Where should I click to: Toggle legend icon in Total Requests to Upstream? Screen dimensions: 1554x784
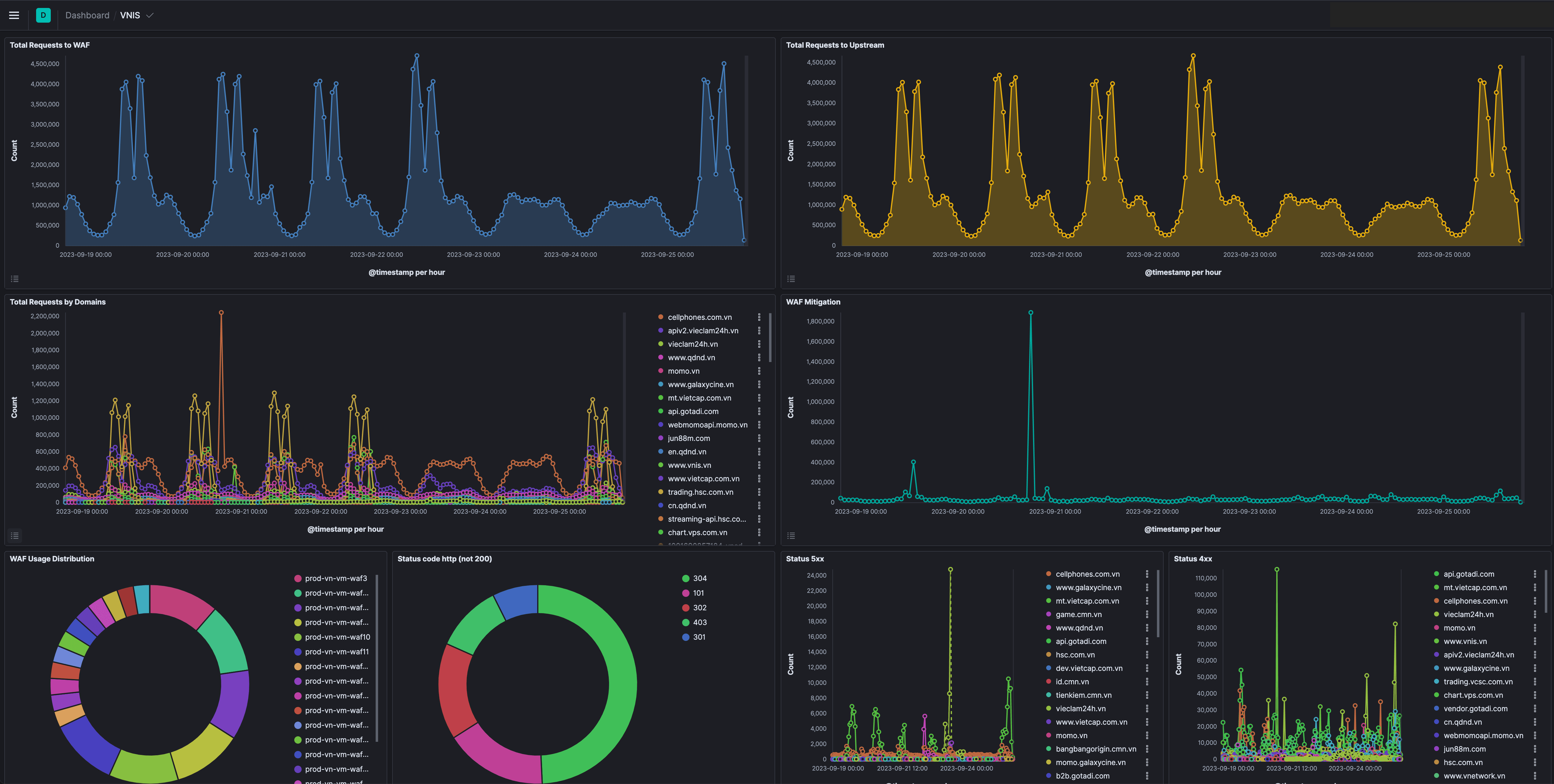pyautogui.click(x=791, y=279)
